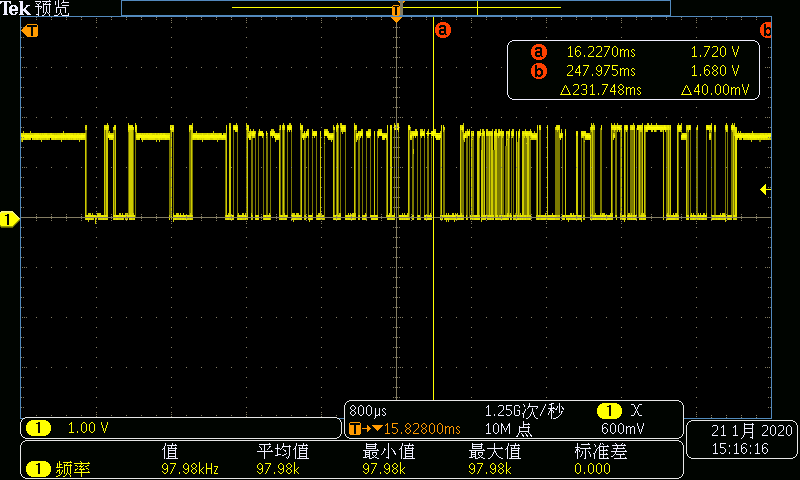This screenshot has width=800, height=480.
Task: Click the delta voltage Δ40.00mV
Action: pos(715,90)
